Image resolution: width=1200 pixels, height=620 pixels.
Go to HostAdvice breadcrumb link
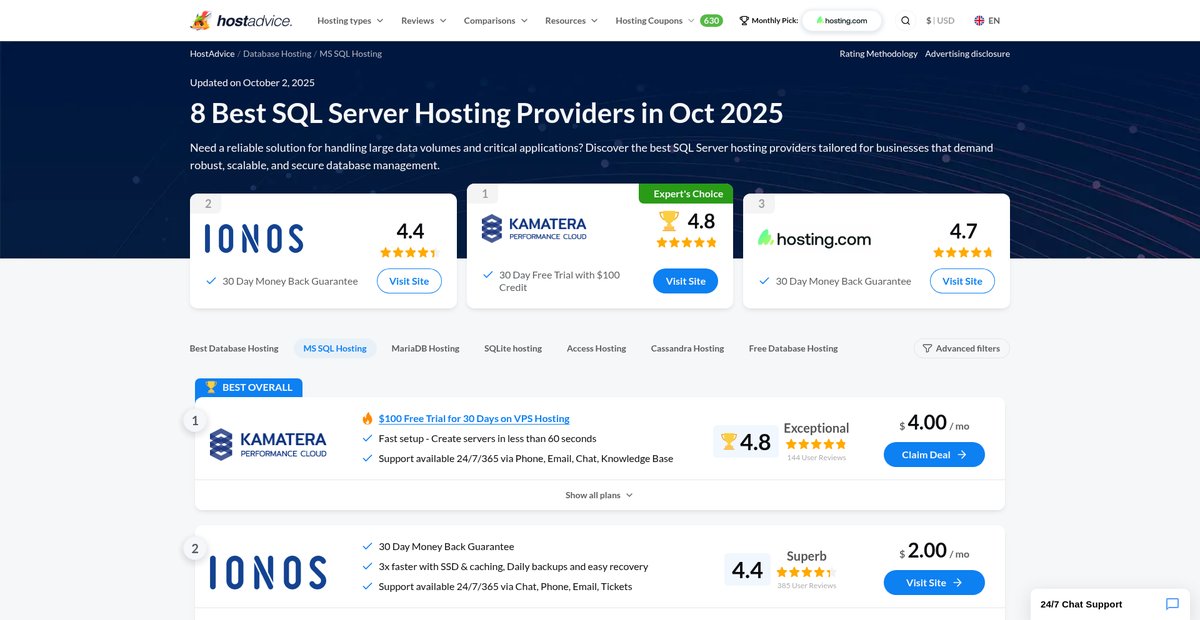212,53
